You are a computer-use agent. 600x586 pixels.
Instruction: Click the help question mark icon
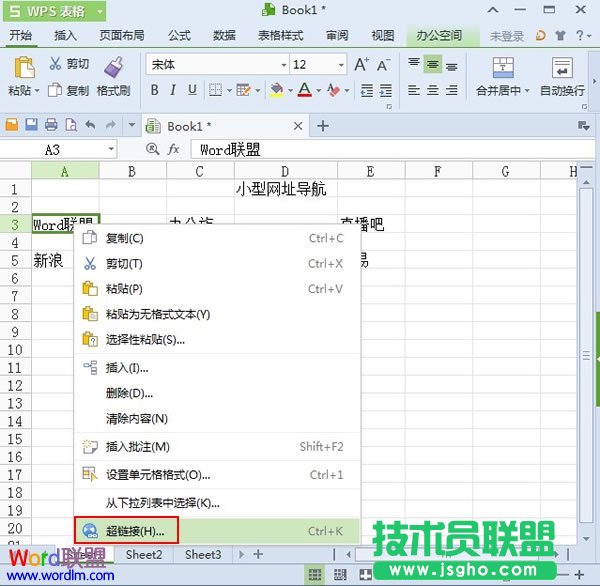point(580,36)
